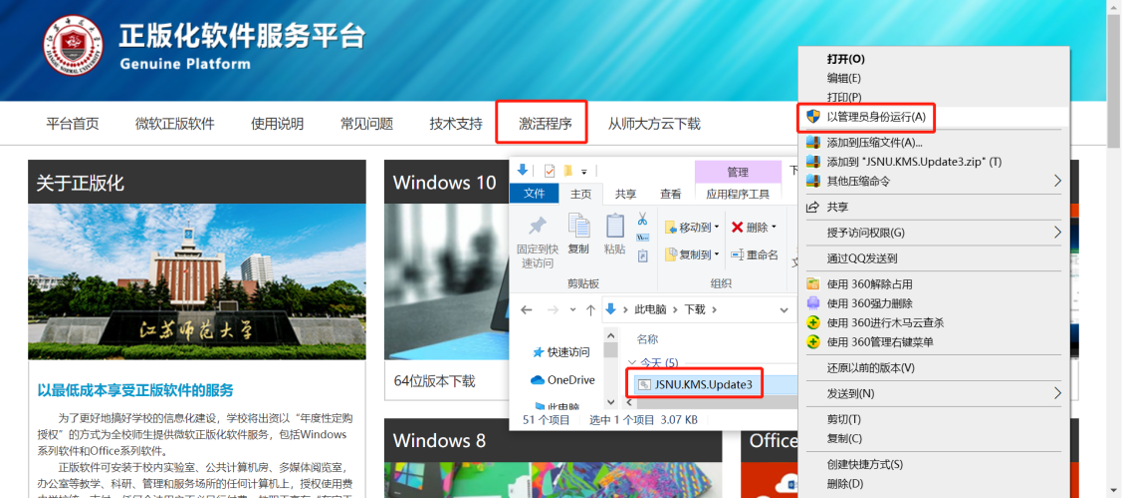Click the Paste shortcut icon in clipboard group

[x=642, y=255]
